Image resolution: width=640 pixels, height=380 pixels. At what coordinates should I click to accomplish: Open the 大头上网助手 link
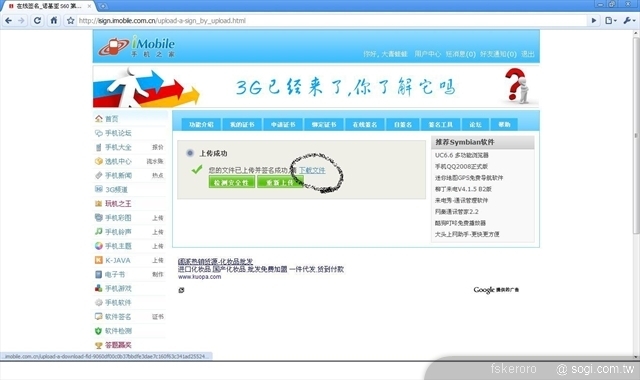point(467,234)
